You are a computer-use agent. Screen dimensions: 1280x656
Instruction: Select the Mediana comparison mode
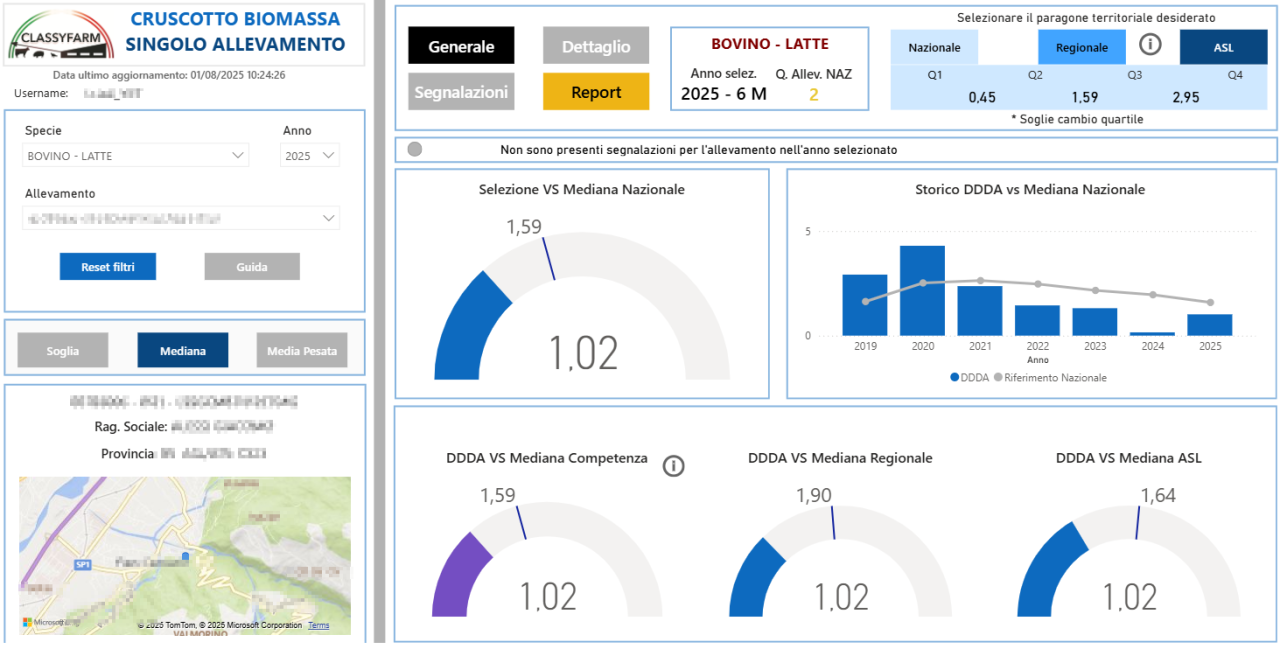pyautogui.click(x=183, y=351)
